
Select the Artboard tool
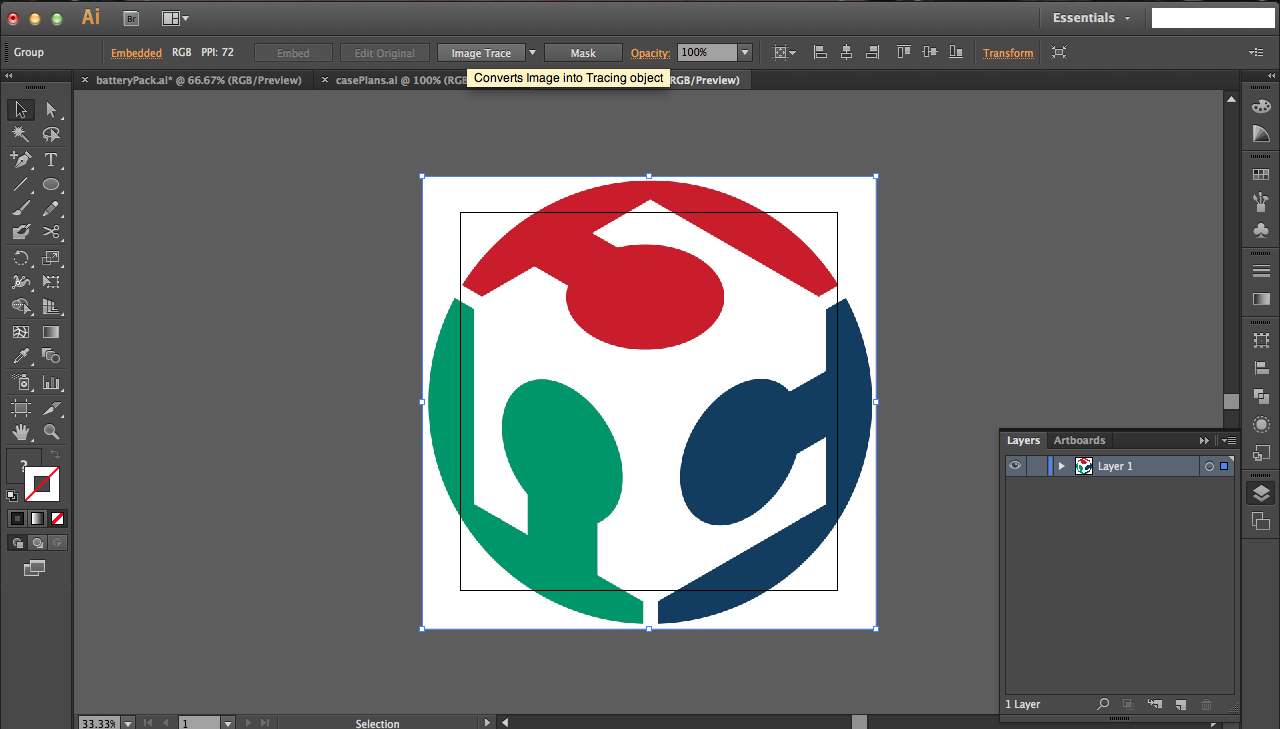click(x=21, y=408)
